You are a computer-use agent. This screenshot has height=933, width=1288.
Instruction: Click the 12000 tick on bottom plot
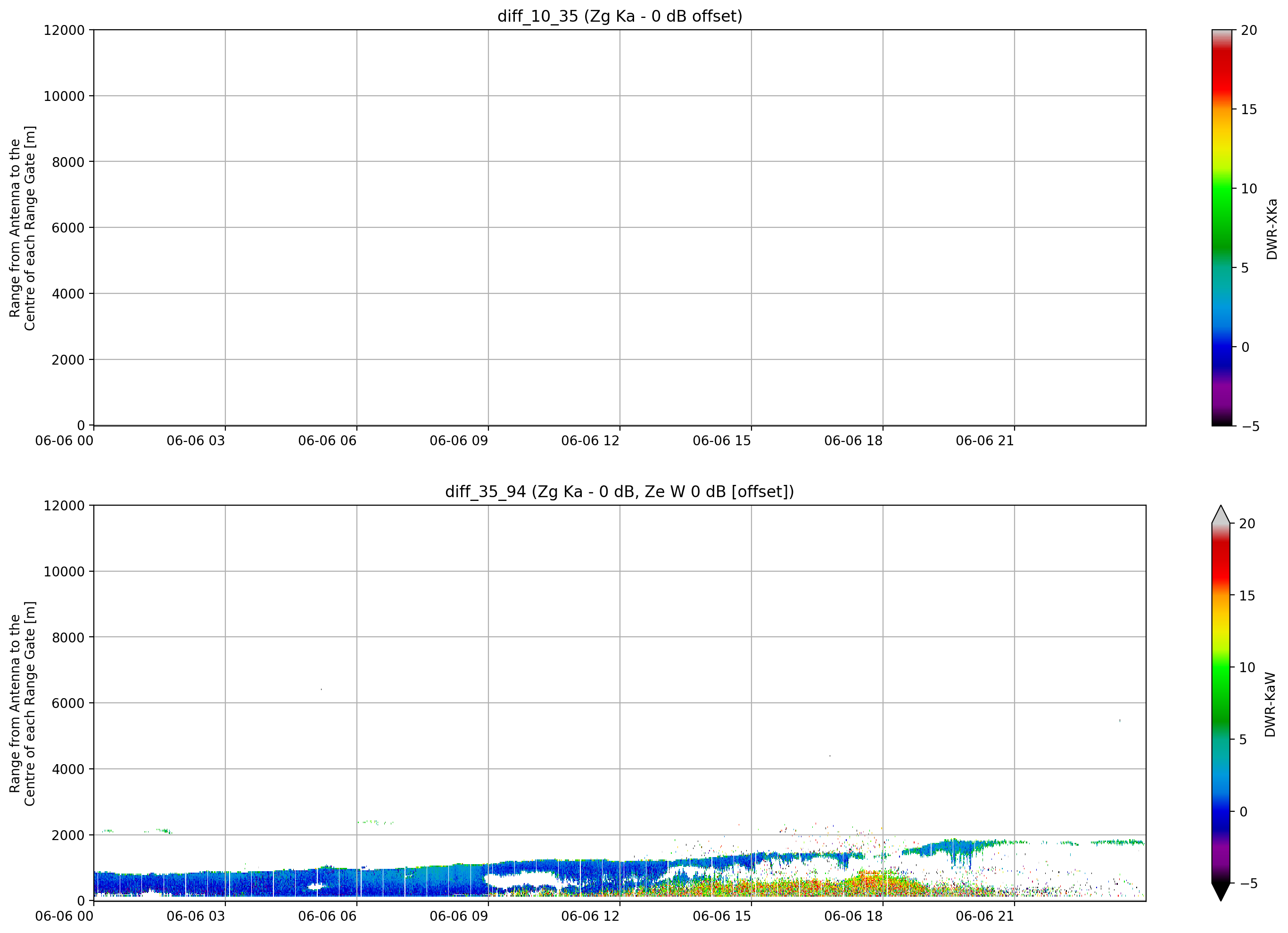point(64,506)
